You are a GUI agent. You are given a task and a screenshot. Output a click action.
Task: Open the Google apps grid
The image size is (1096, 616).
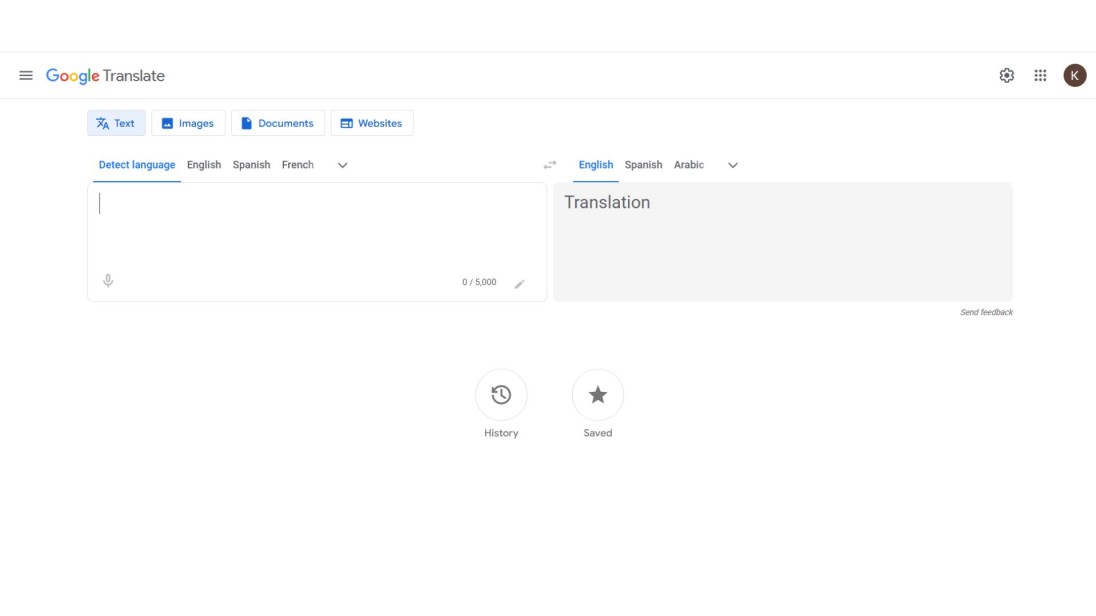click(1040, 76)
